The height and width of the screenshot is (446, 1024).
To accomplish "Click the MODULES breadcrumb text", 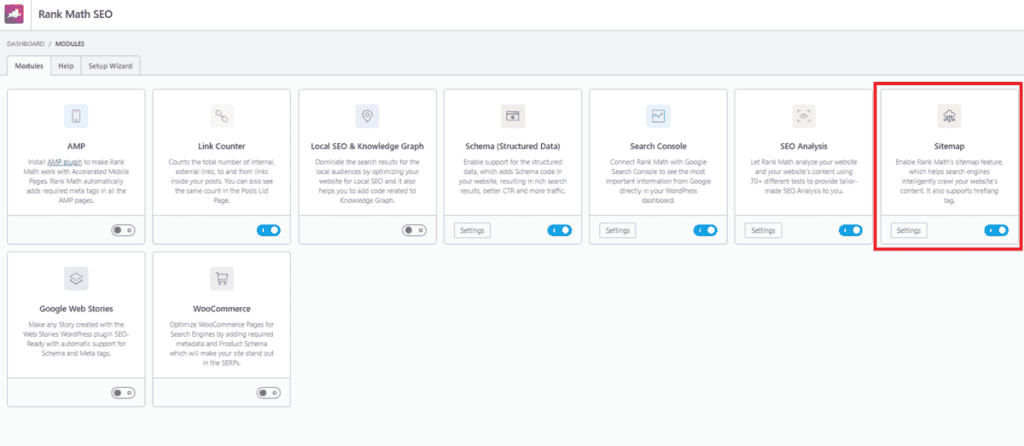I will [x=70, y=44].
